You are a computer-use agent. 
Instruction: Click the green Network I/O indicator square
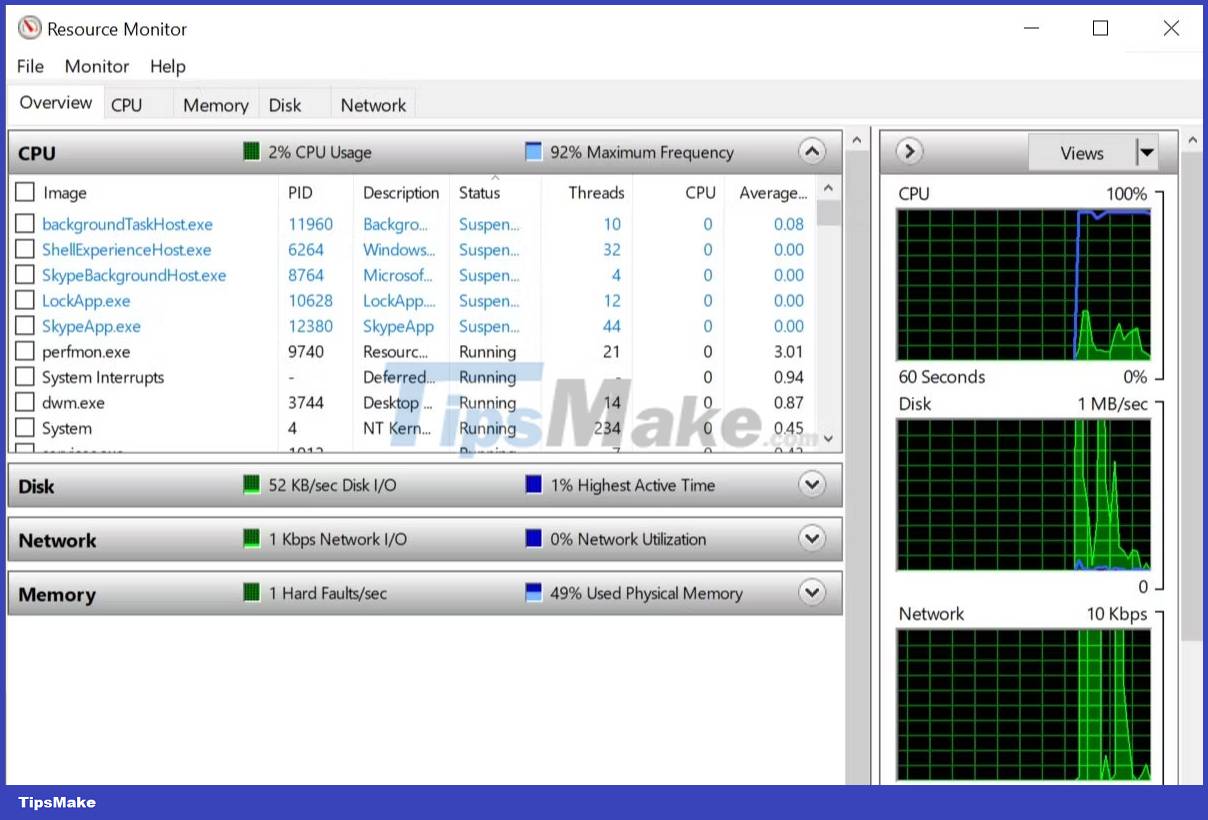pyautogui.click(x=250, y=539)
